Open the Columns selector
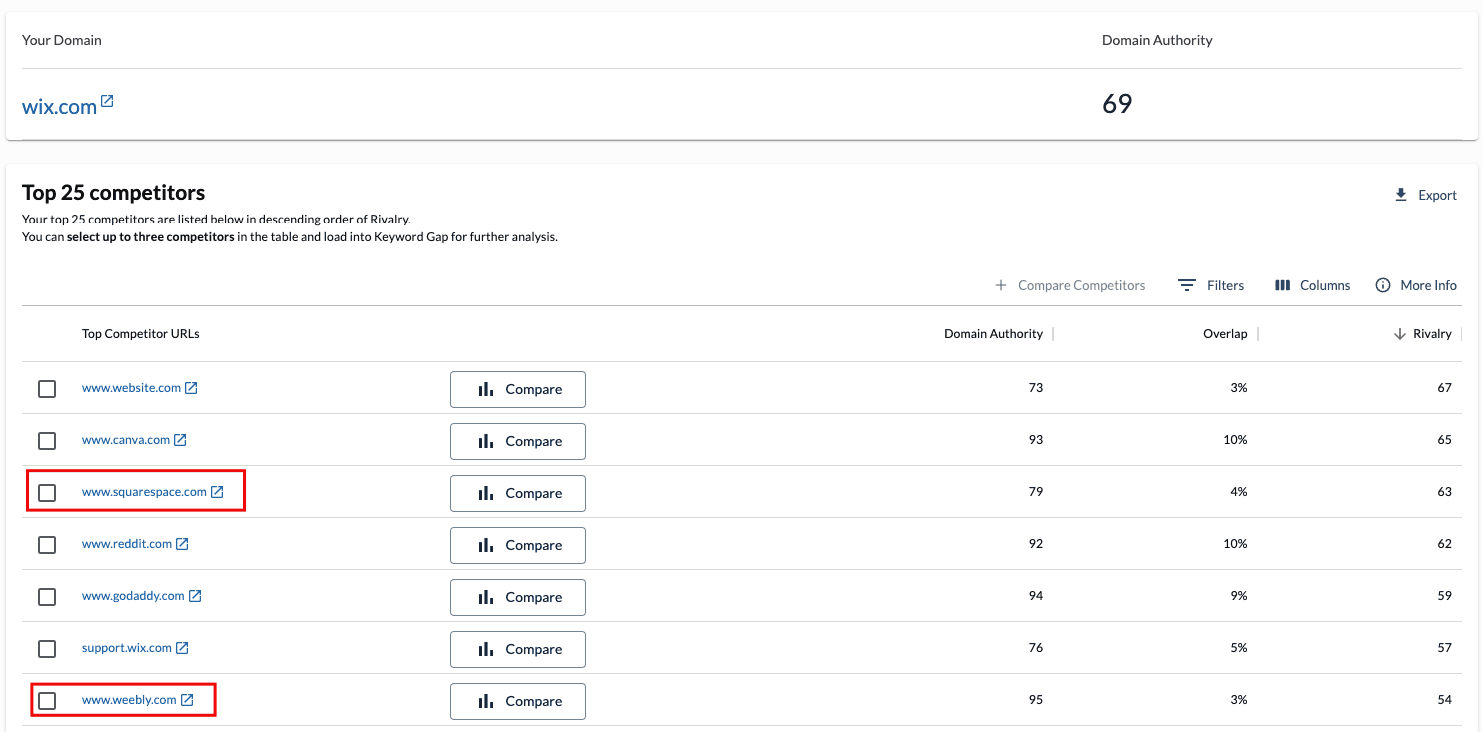 tap(1312, 285)
